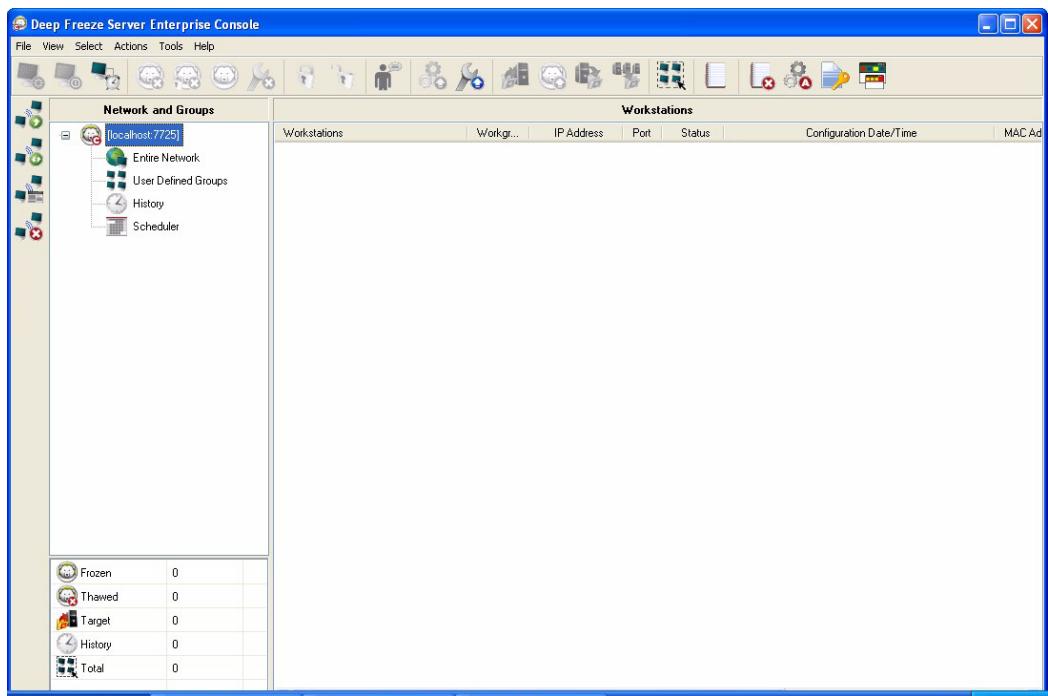Click the Thawed row in status summary

[159, 596]
